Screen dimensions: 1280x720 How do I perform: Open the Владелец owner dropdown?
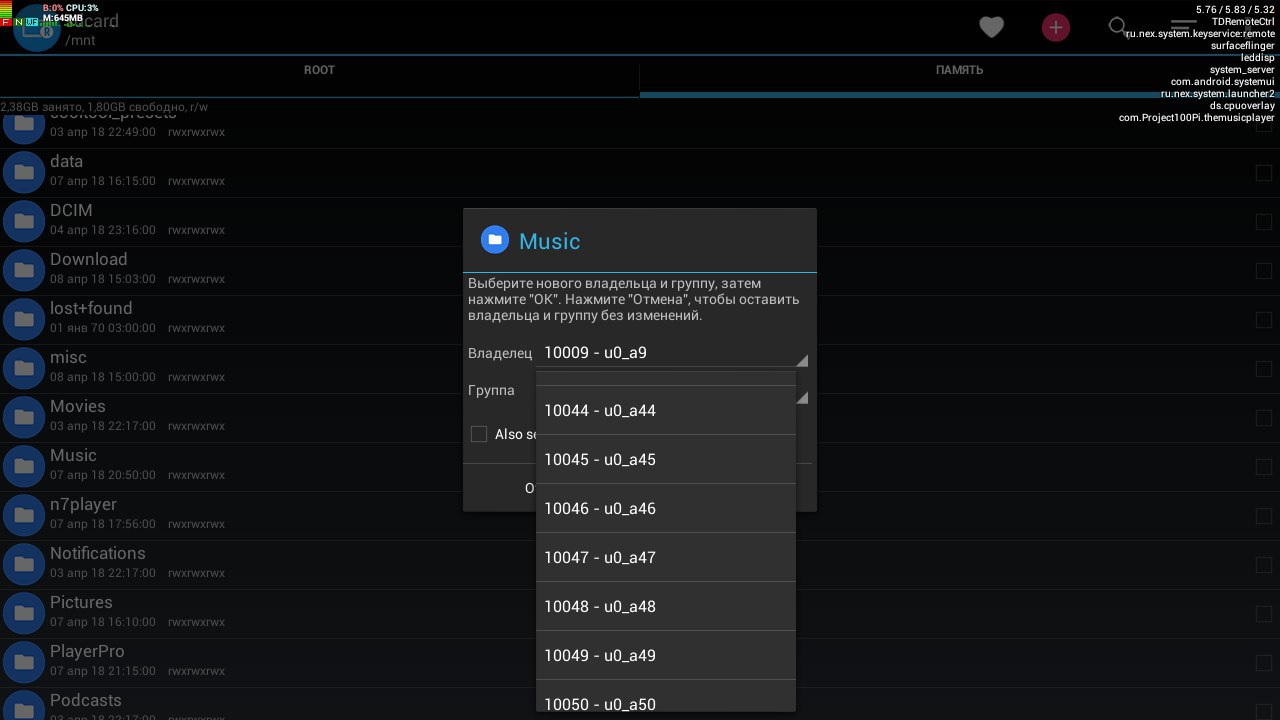672,352
